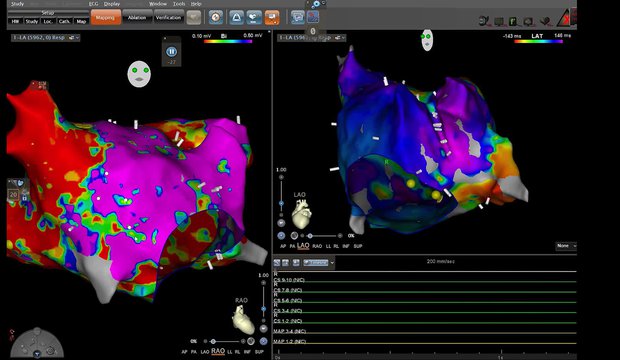This screenshot has height=360, width=620.
Task: Switch to the Ablation mode
Action: [137, 17]
